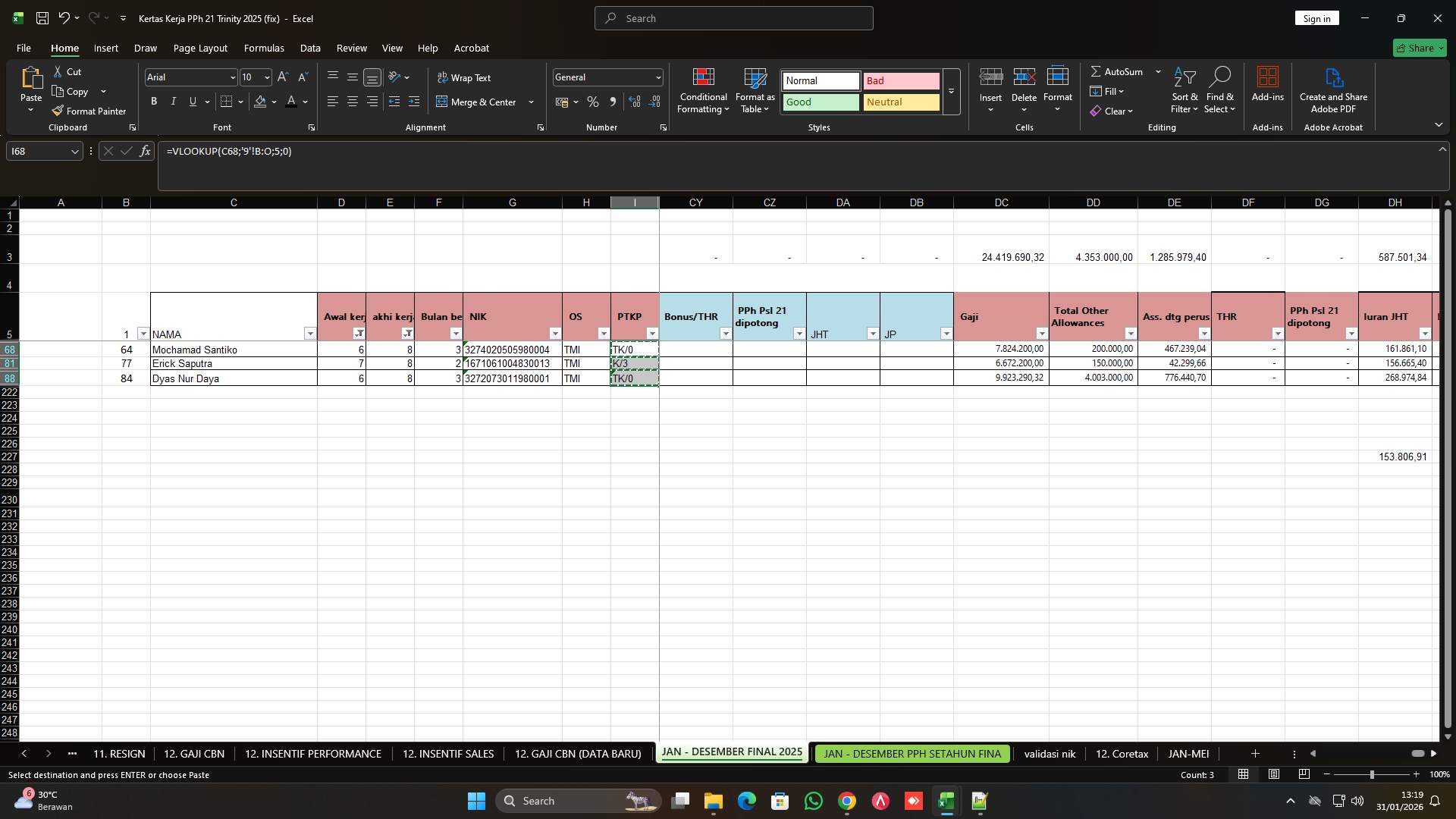Click the green Share button
Viewport: 1456px width, 819px height.
(x=1420, y=48)
